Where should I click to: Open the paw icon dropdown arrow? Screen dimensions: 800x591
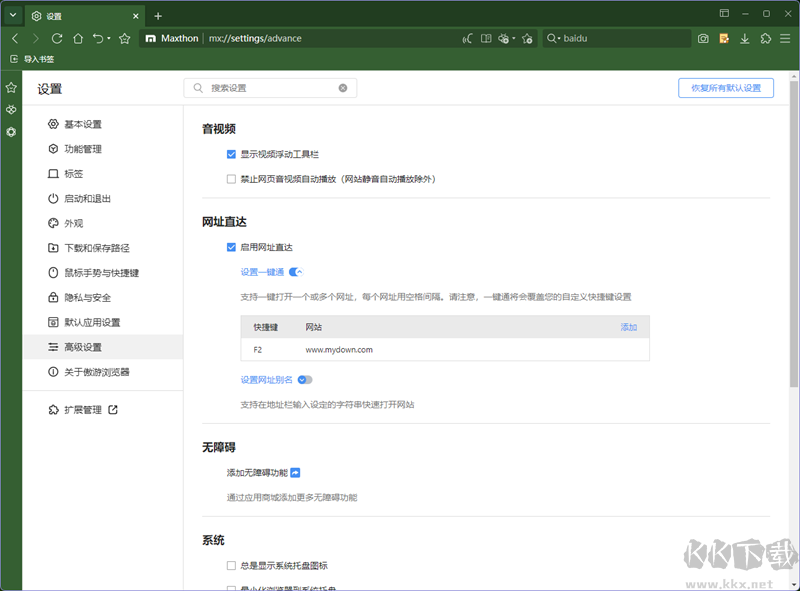(513, 38)
